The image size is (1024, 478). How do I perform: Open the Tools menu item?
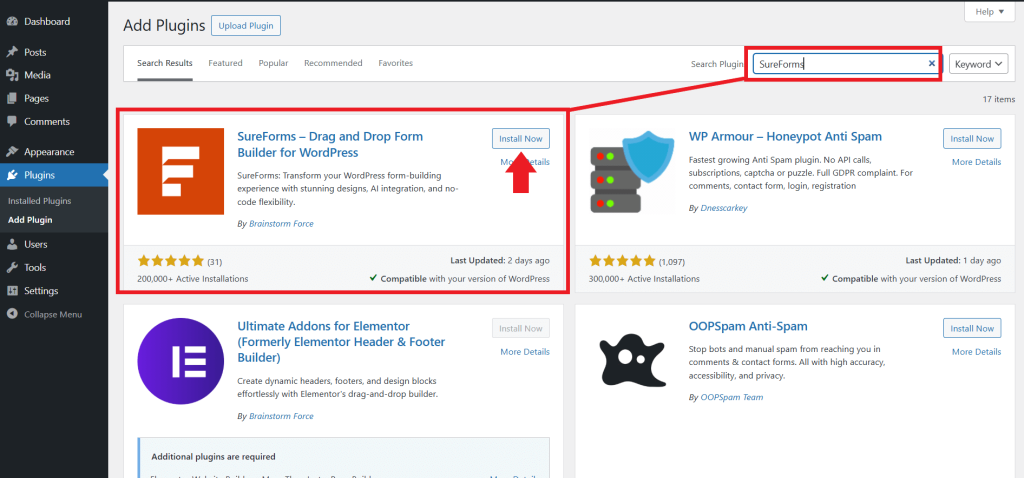(x=35, y=268)
